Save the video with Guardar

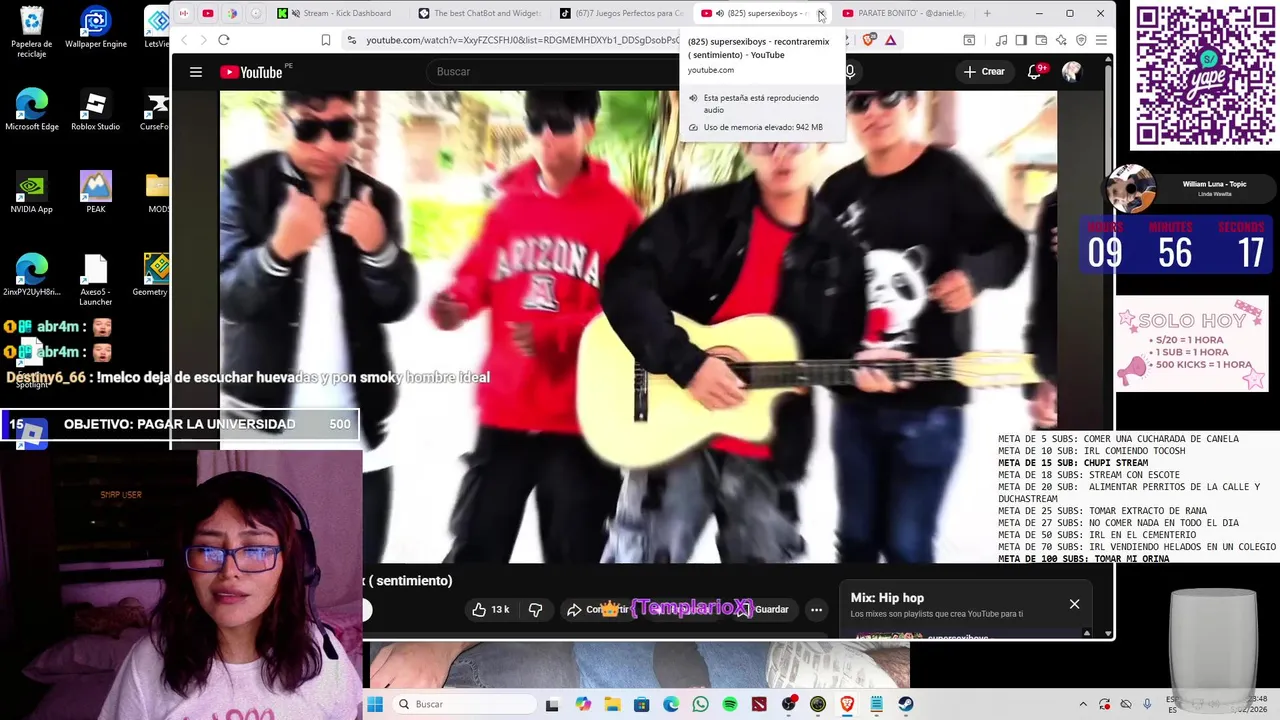765,609
